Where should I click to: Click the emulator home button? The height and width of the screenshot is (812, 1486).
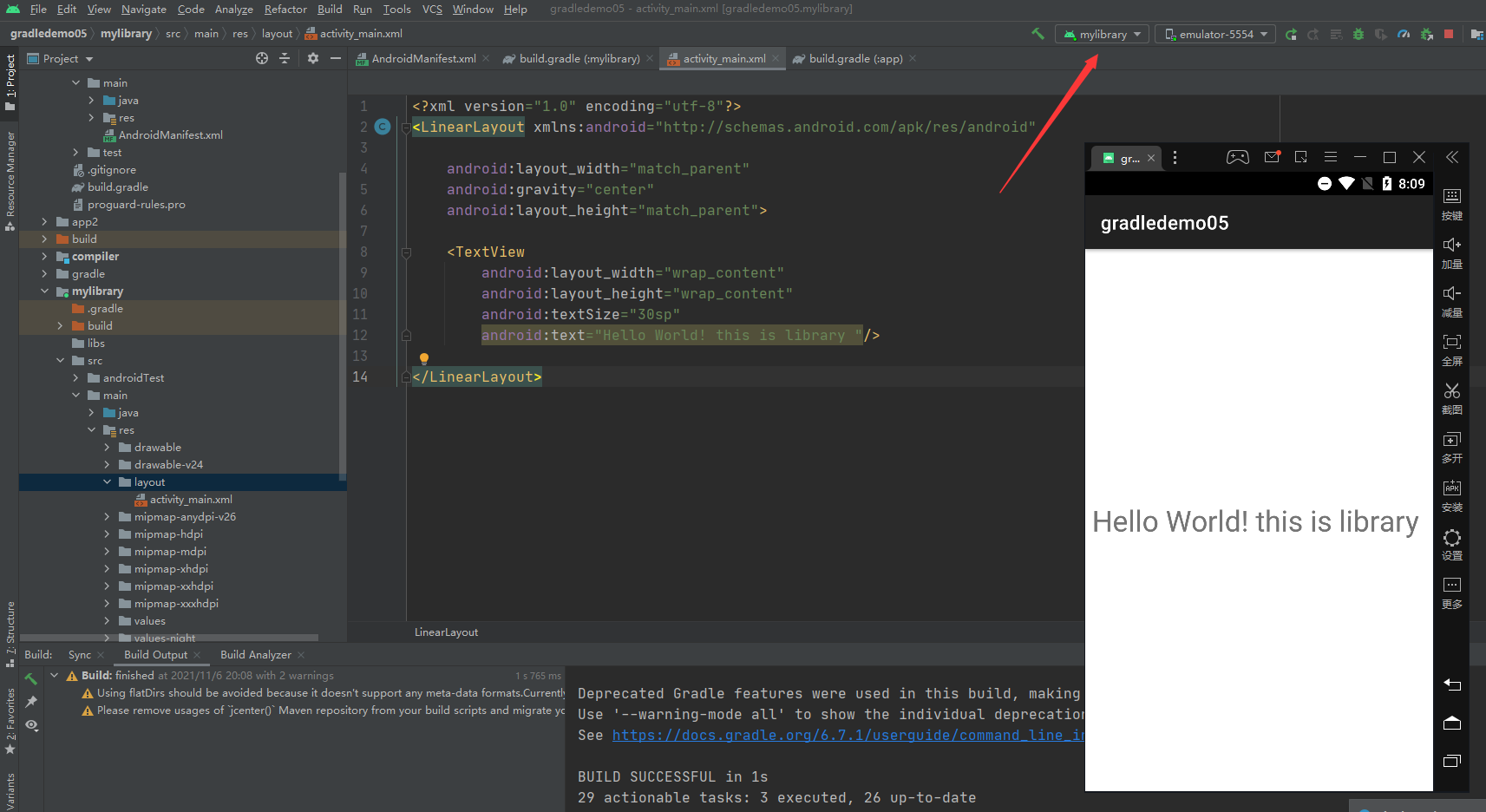tap(1452, 724)
